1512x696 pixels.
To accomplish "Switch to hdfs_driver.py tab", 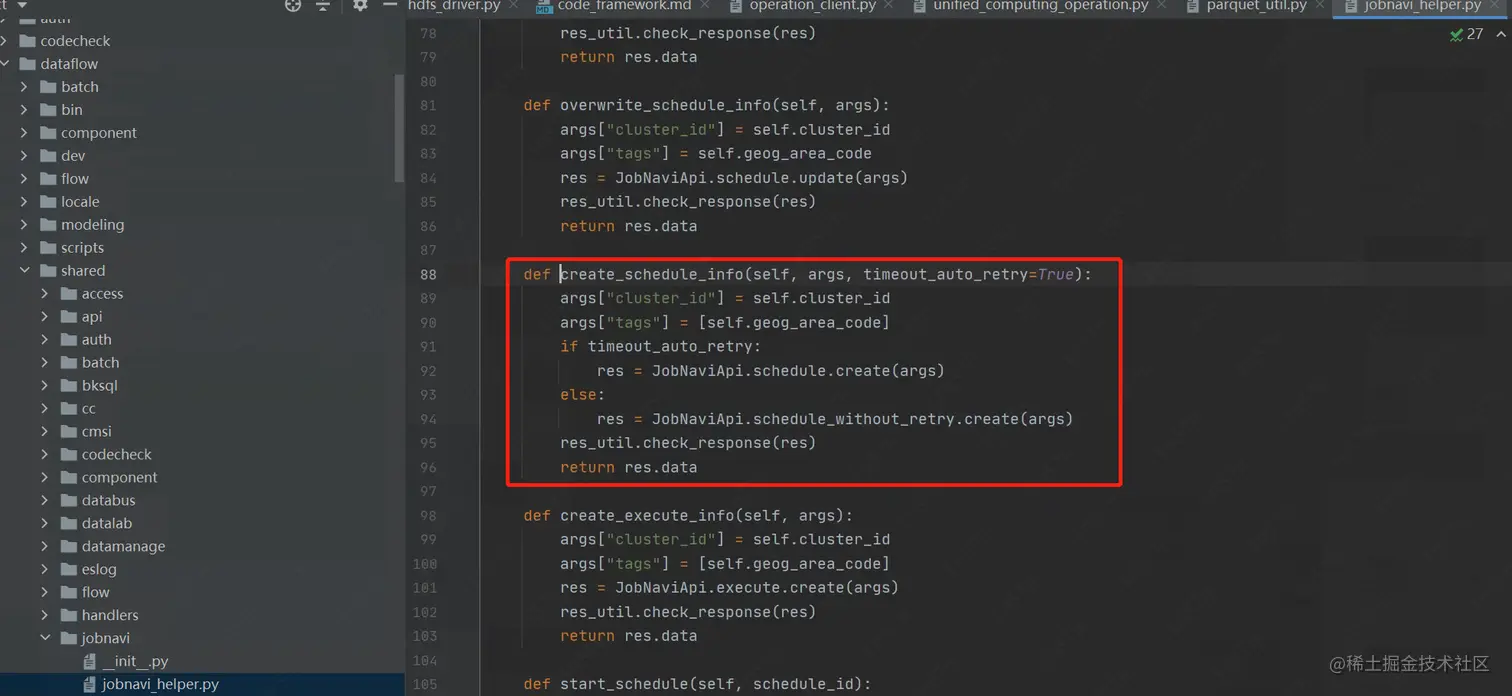I will pyautogui.click(x=454, y=6).
